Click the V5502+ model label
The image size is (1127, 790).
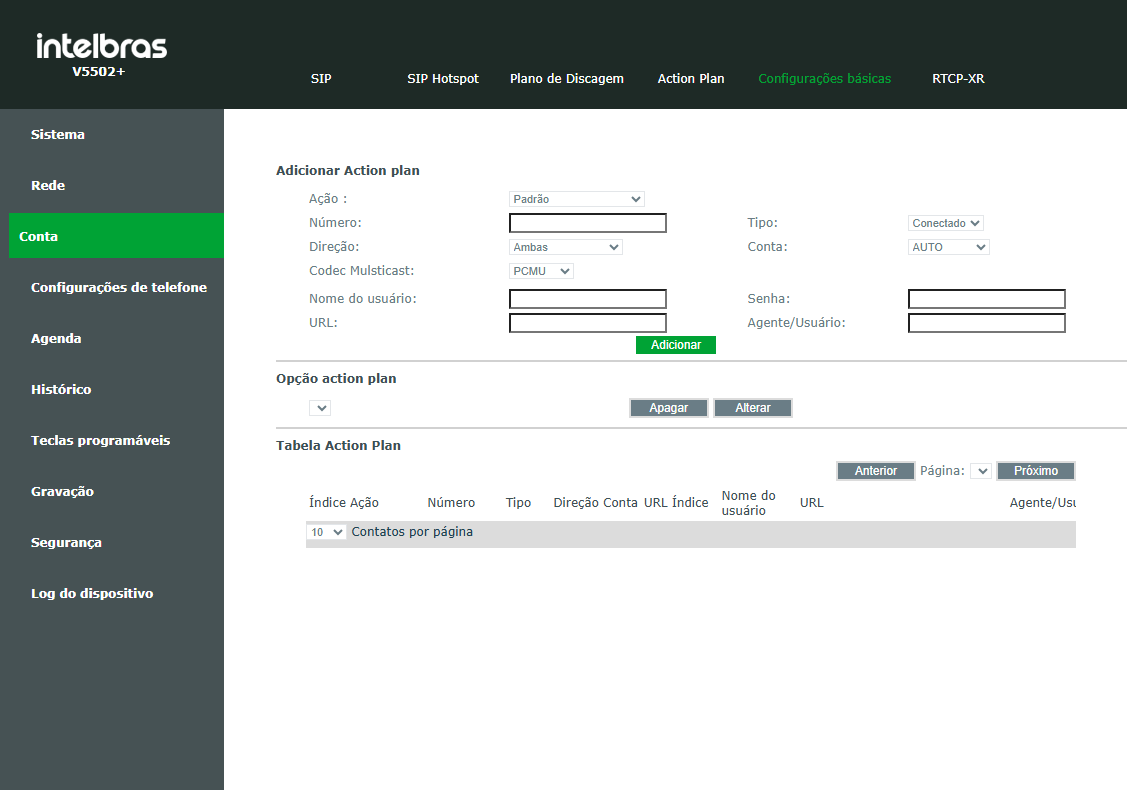(98, 71)
